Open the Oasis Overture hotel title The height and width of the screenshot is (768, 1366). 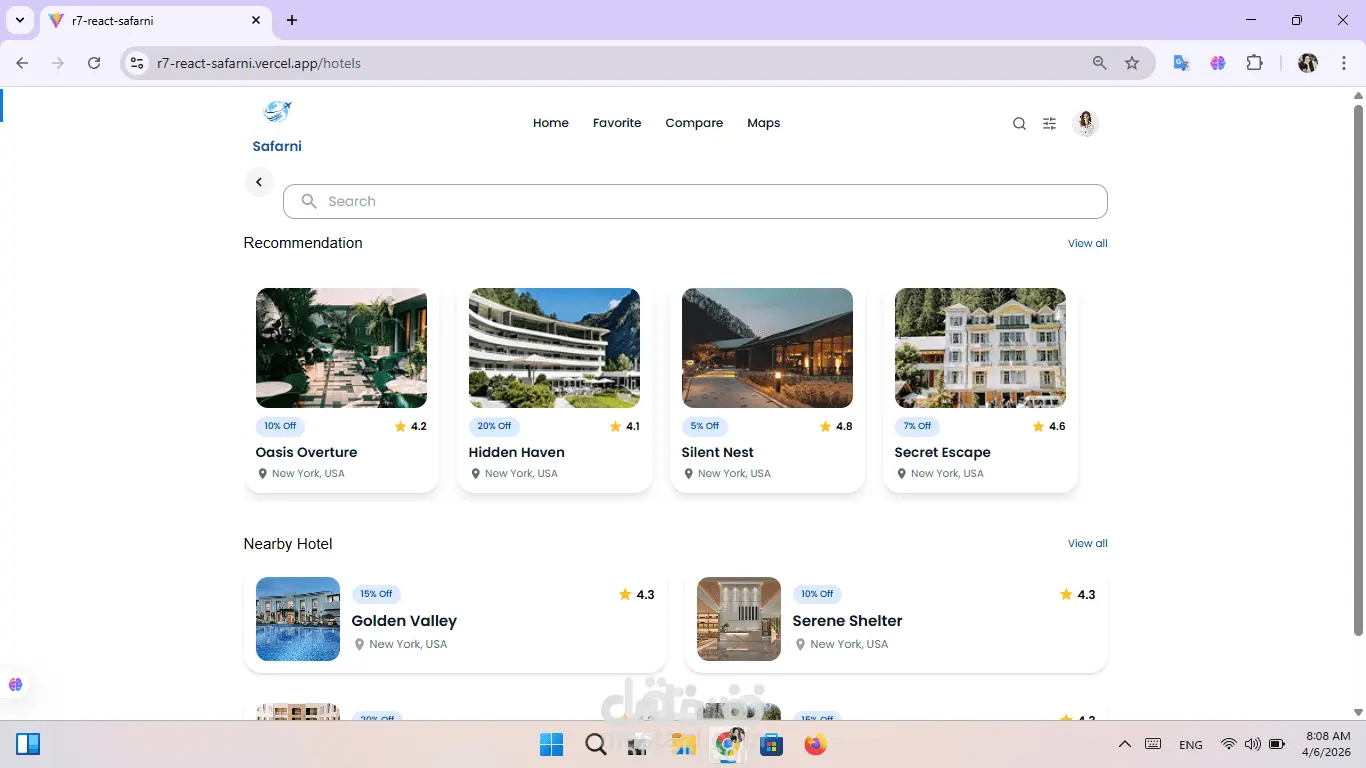pos(306,452)
